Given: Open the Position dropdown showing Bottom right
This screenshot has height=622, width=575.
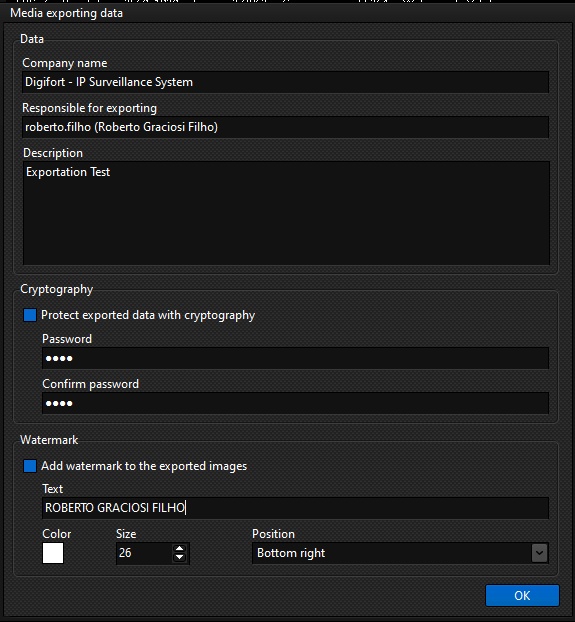Looking at the screenshot, I should [400, 553].
